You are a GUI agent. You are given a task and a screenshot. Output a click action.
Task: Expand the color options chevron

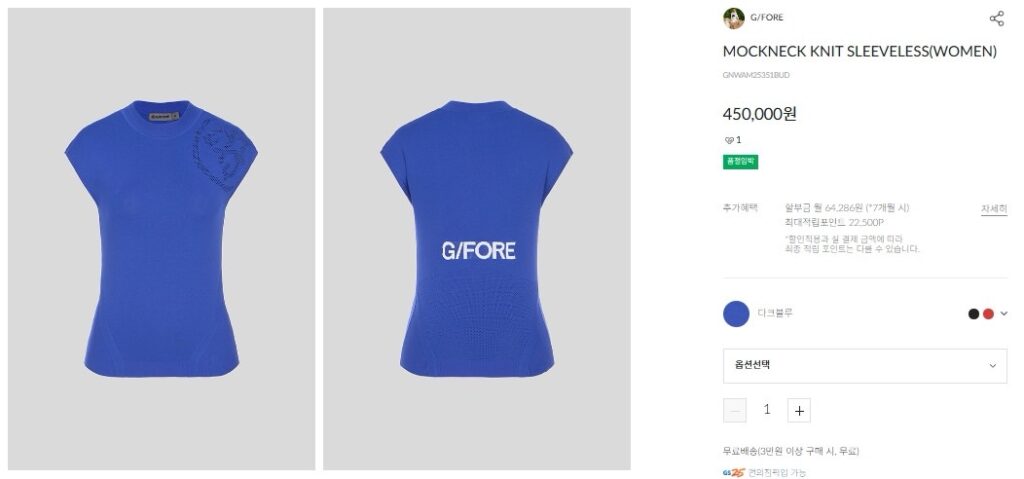tap(1004, 314)
